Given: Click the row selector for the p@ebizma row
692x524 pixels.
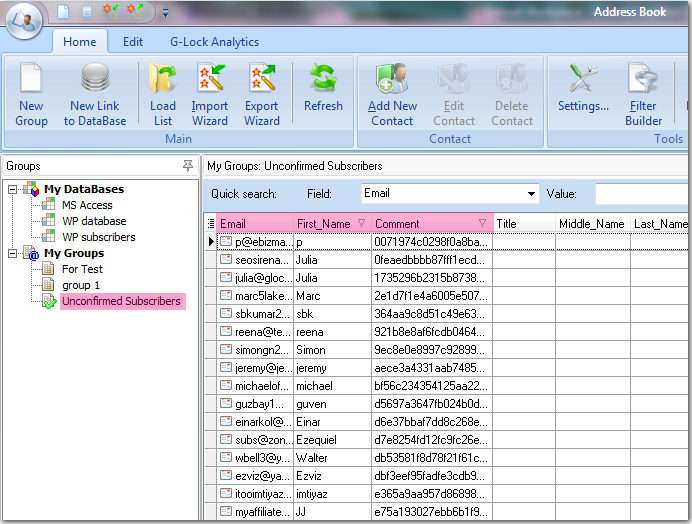Looking at the screenshot, I should click(211, 241).
